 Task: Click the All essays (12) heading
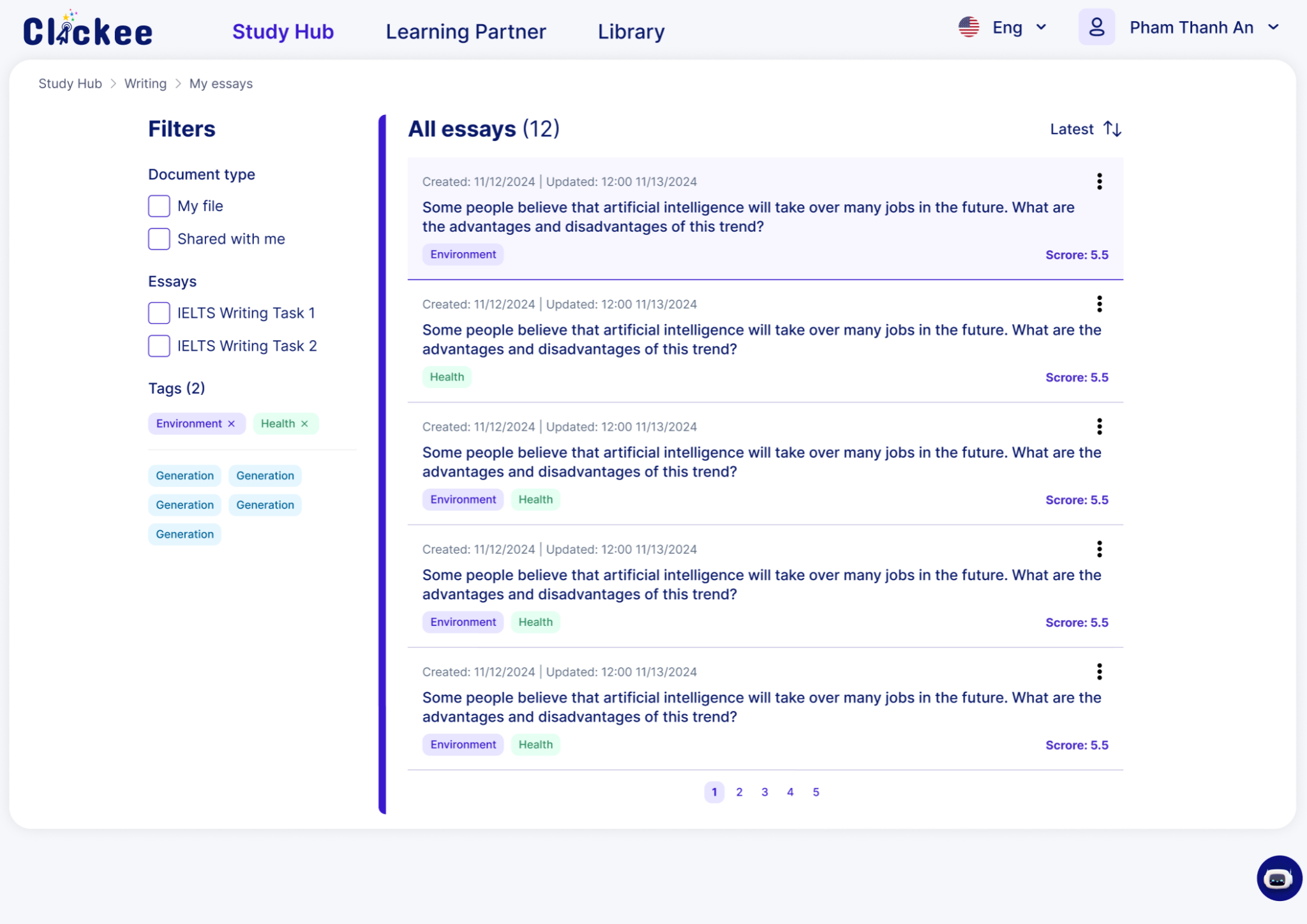pyautogui.click(x=484, y=129)
